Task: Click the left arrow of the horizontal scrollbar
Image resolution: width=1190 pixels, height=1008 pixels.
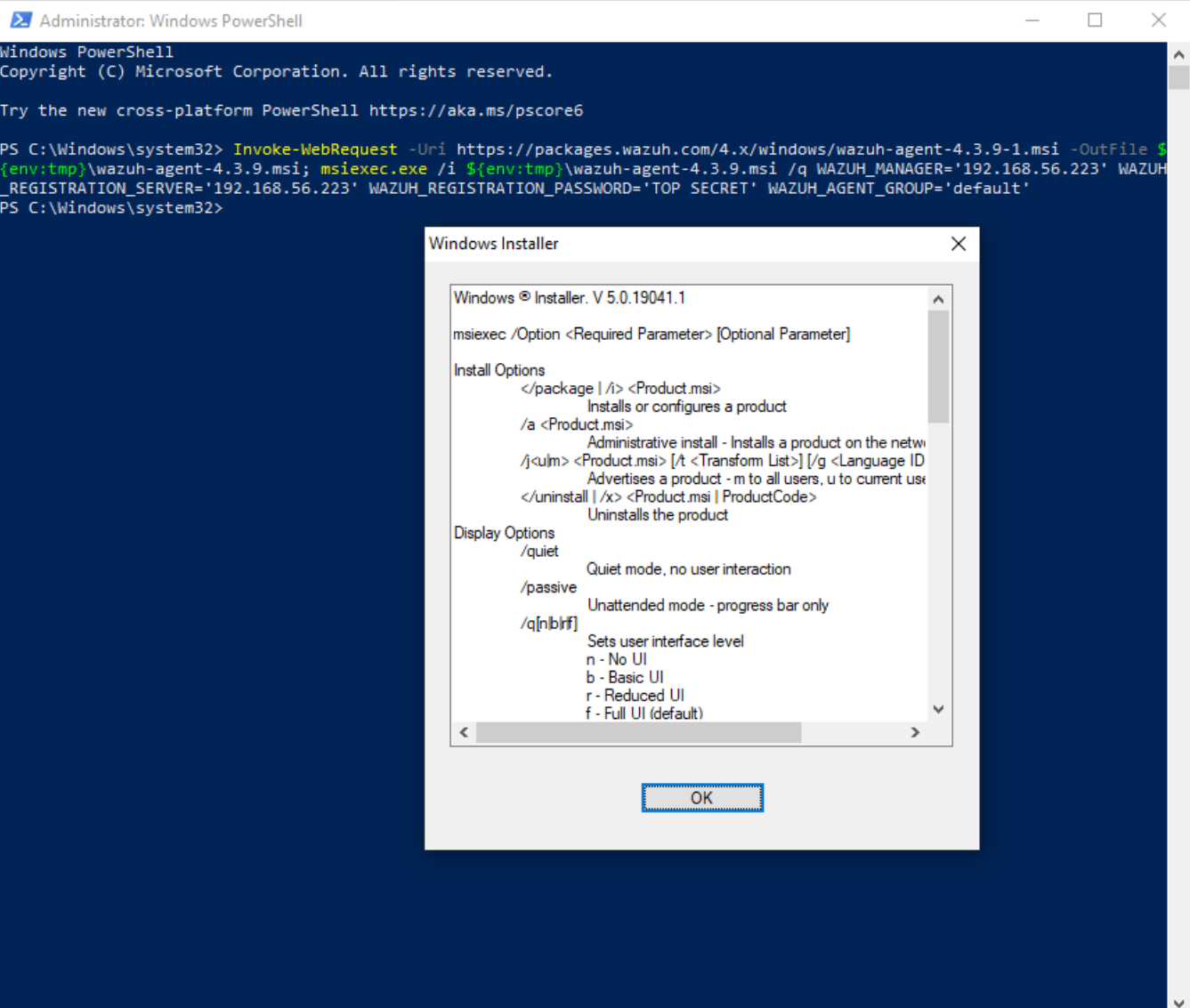Action: (464, 732)
